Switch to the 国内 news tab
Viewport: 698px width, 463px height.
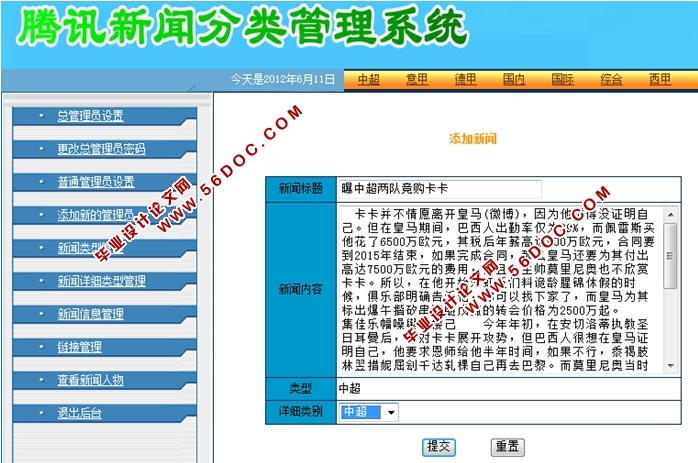(x=514, y=80)
